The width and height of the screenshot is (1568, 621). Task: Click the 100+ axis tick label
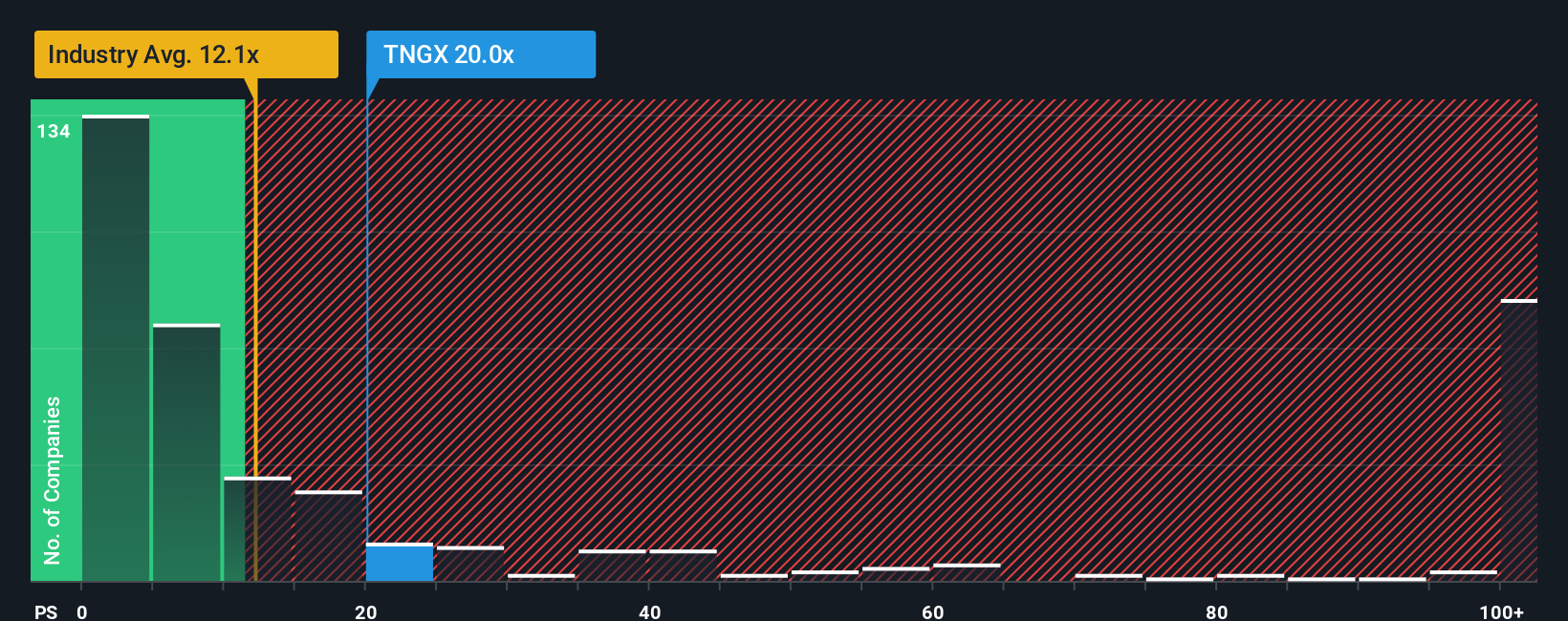click(1501, 612)
